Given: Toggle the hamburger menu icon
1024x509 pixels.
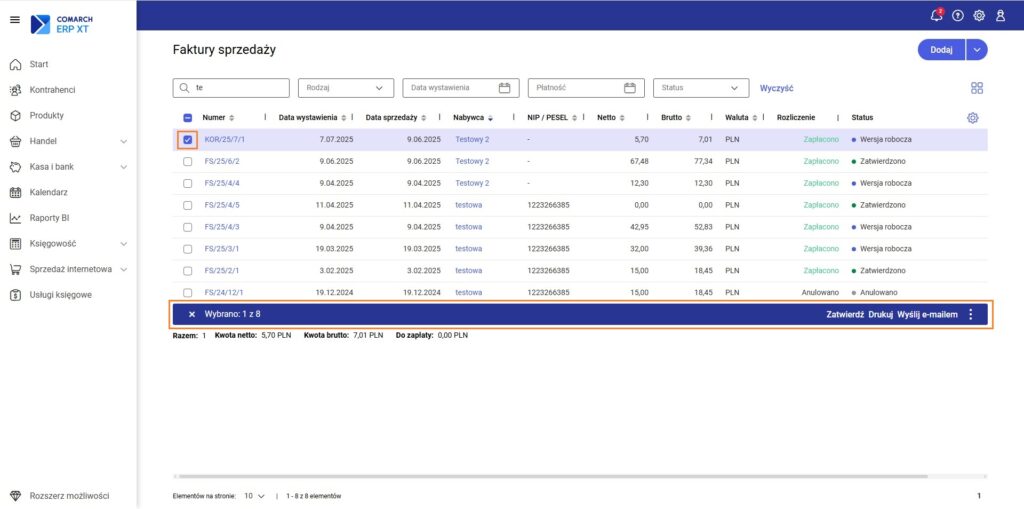Looking at the screenshot, I should click(14, 20).
